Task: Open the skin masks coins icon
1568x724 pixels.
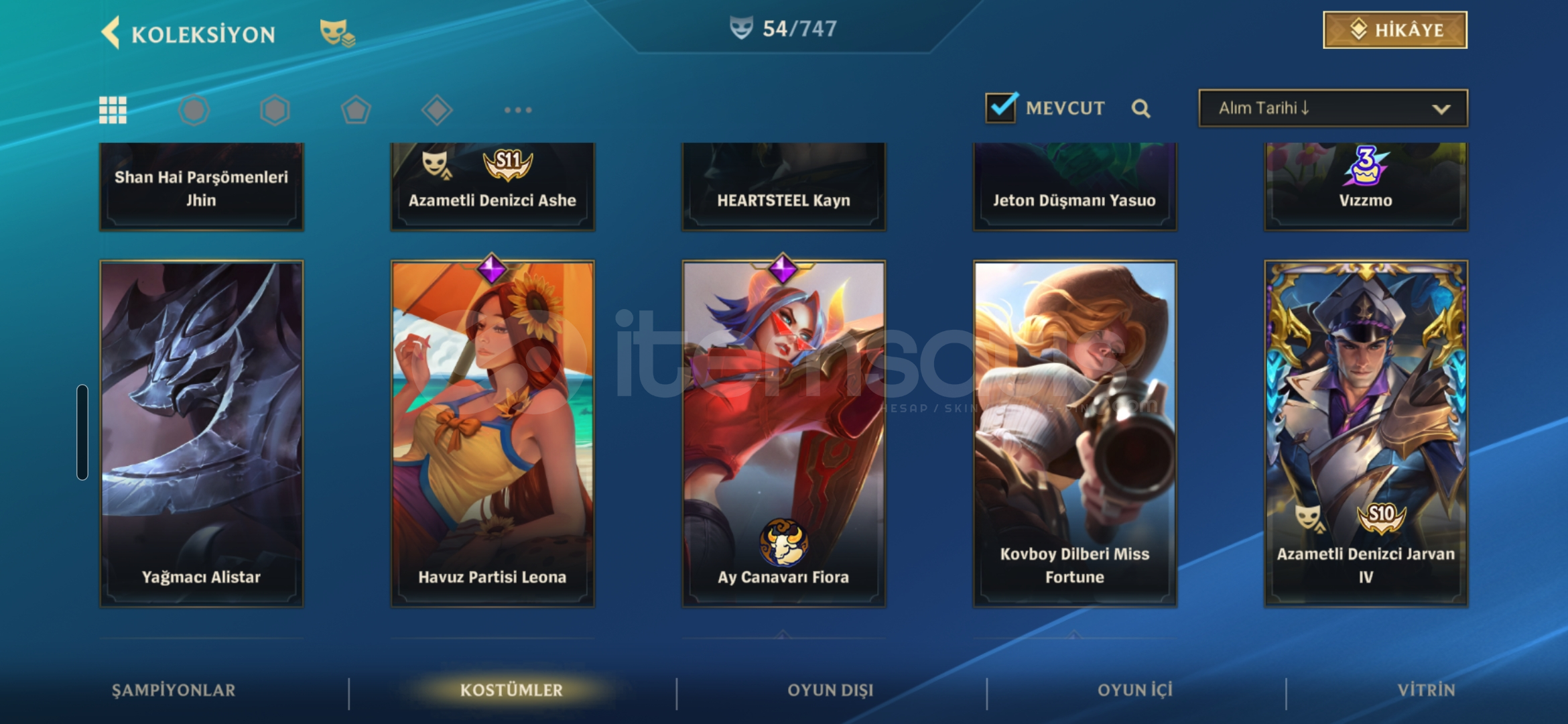Action: pos(337,33)
